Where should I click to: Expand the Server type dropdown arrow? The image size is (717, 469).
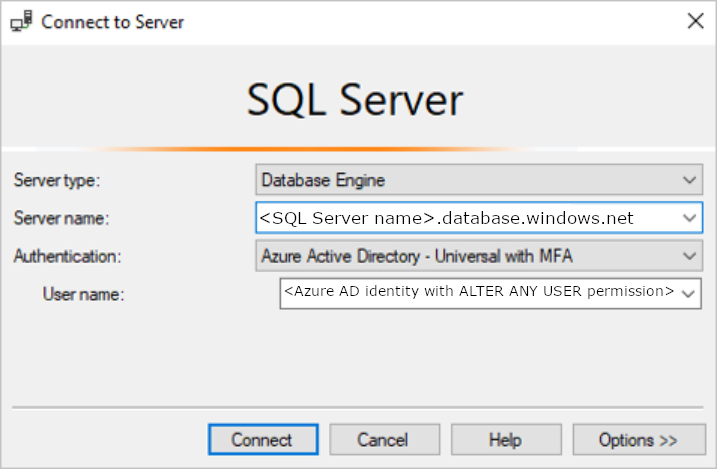(x=689, y=180)
